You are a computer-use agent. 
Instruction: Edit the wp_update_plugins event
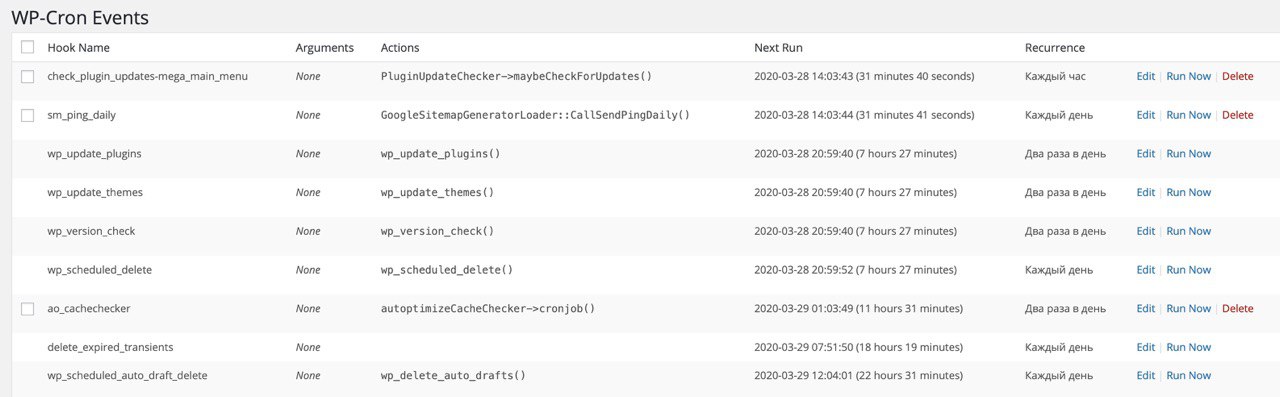pos(1145,154)
